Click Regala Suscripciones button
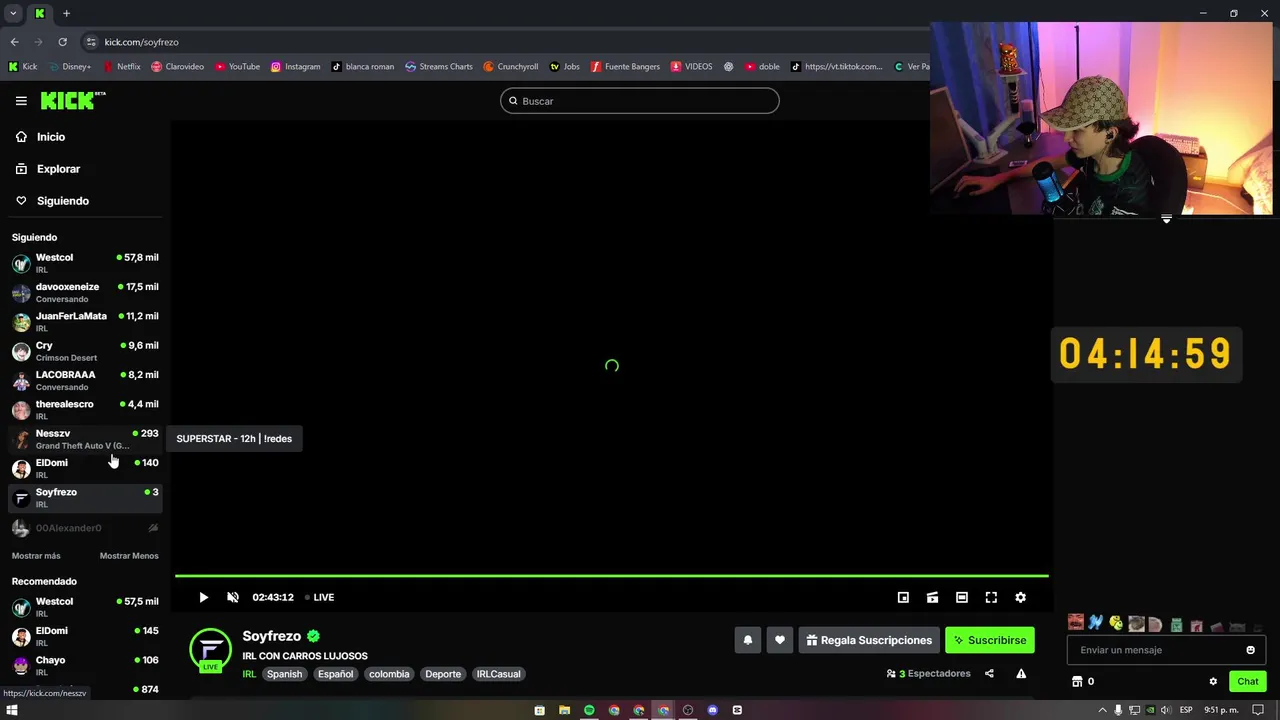This screenshot has height=720, width=1280. tap(869, 640)
